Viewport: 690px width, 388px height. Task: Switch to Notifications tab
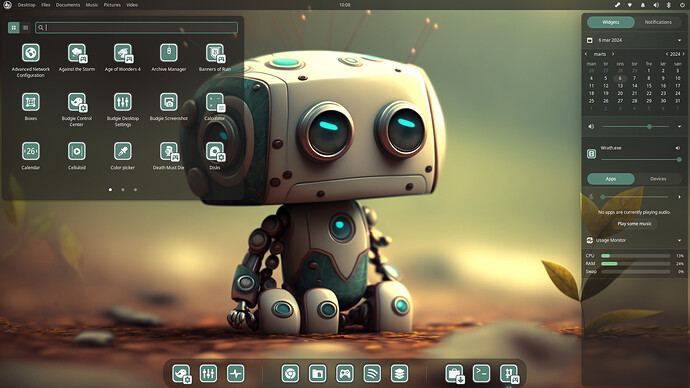click(x=658, y=22)
